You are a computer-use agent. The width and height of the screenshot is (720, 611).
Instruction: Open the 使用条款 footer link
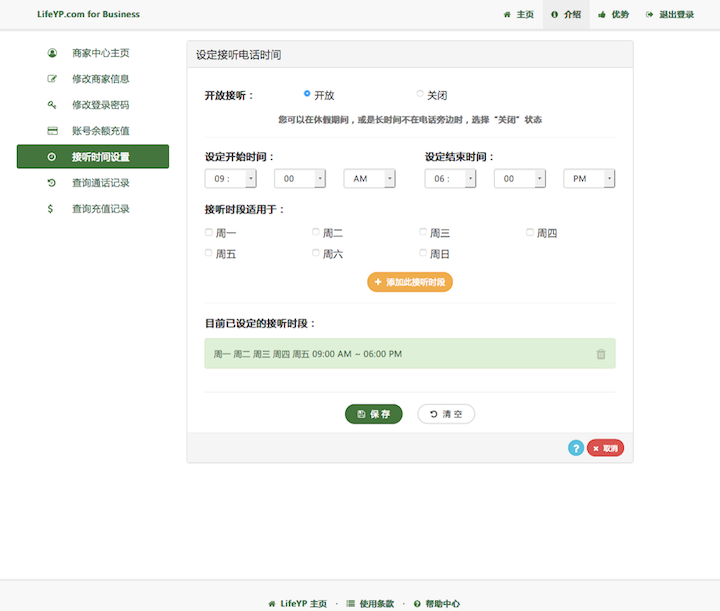(x=370, y=604)
